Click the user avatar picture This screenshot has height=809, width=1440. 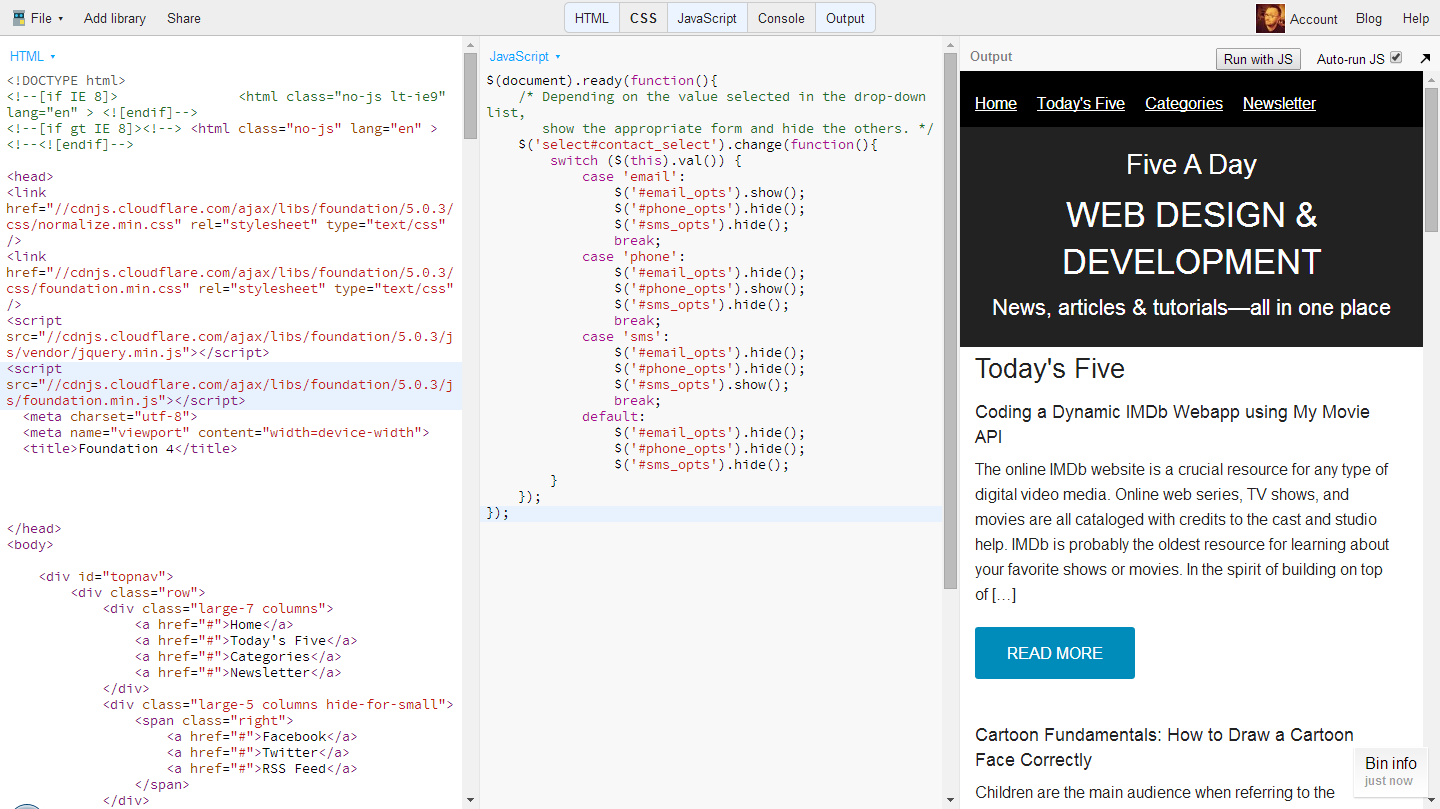point(1270,18)
